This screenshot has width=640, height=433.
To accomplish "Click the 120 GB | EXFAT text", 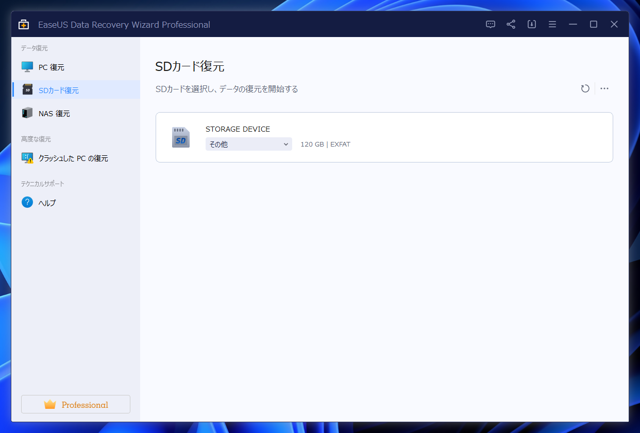I will click(x=325, y=144).
